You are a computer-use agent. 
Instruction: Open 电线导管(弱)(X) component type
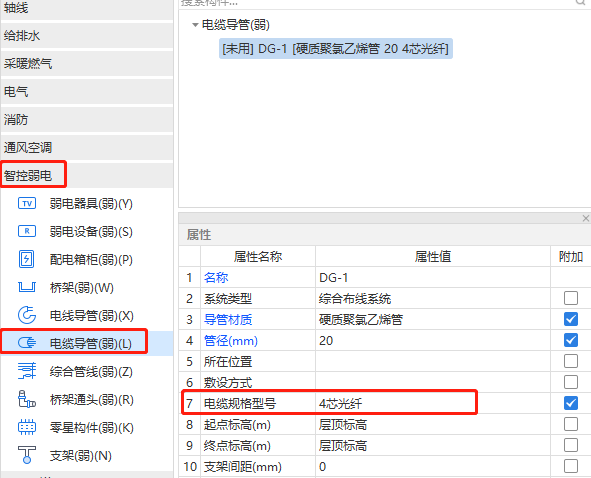(92, 316)
